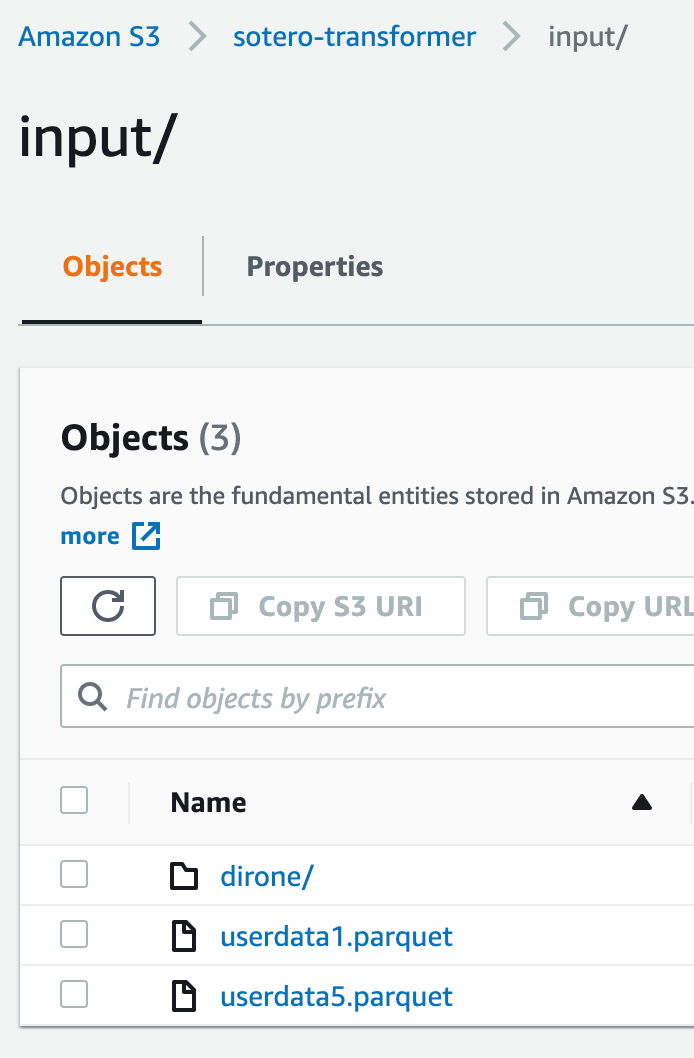The height and width of the screenshot is (1058, 694).
Task: Click the external link icon beside more
Action: [146, 536]
